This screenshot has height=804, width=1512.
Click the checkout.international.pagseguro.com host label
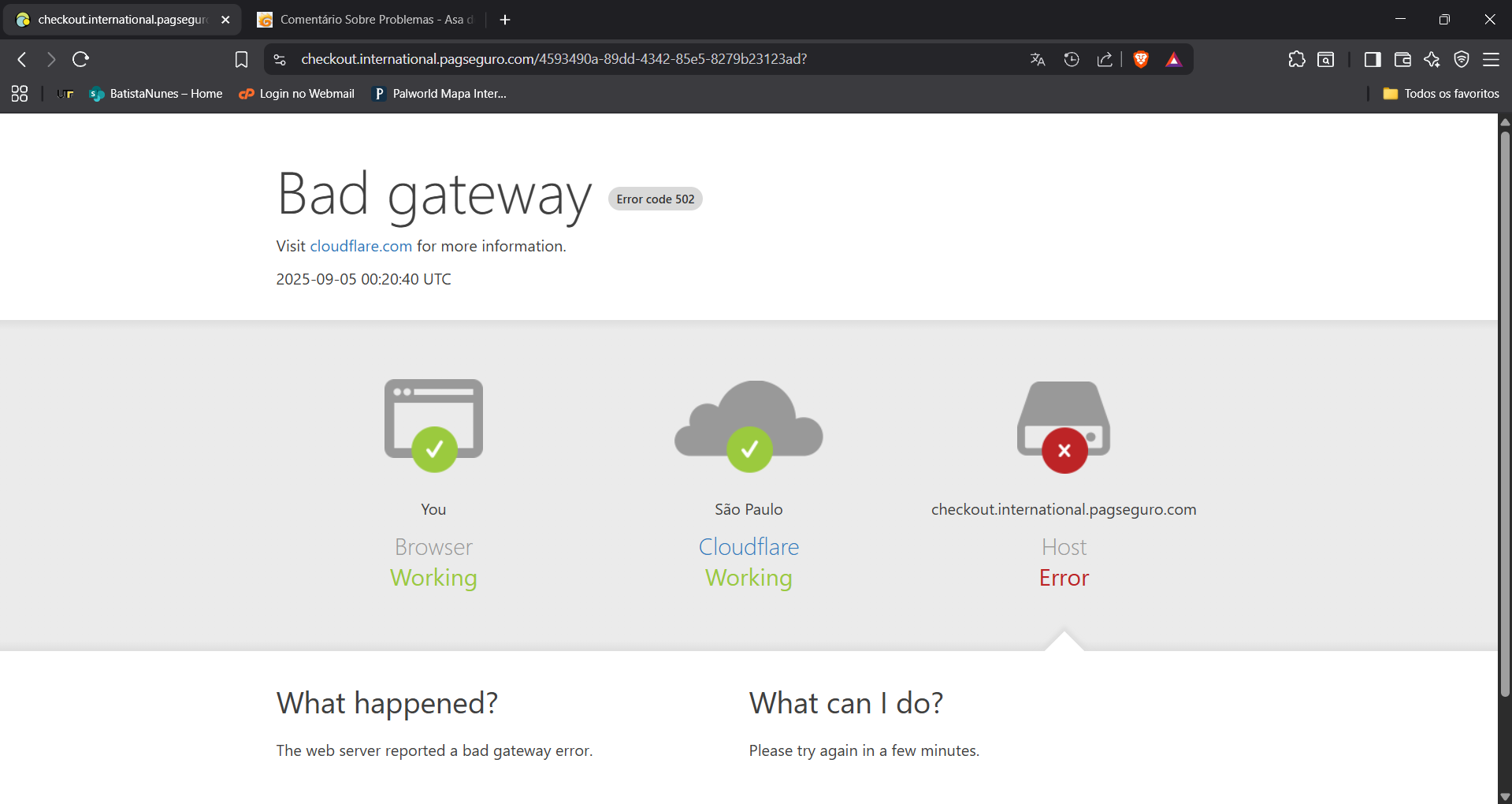(1064, 509)
